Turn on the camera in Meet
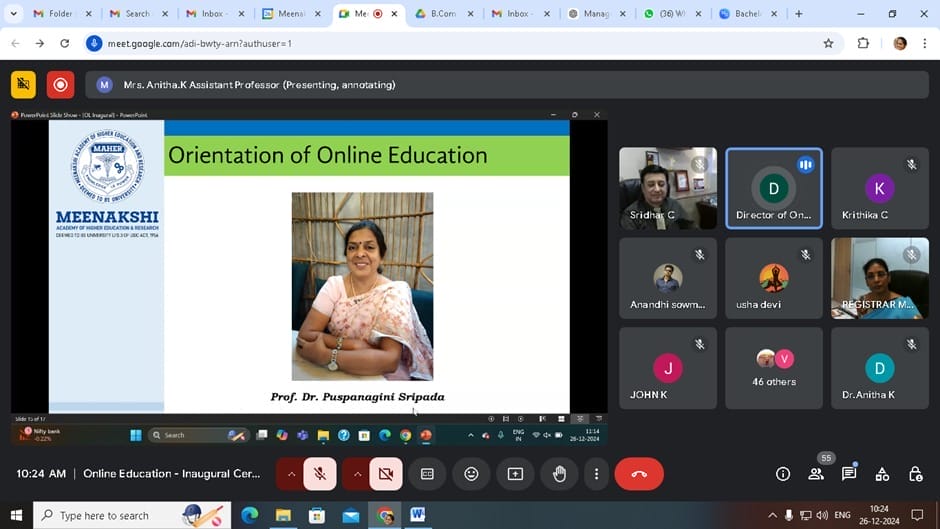Viewport: 940px width, 529px height. pos(386,474)
